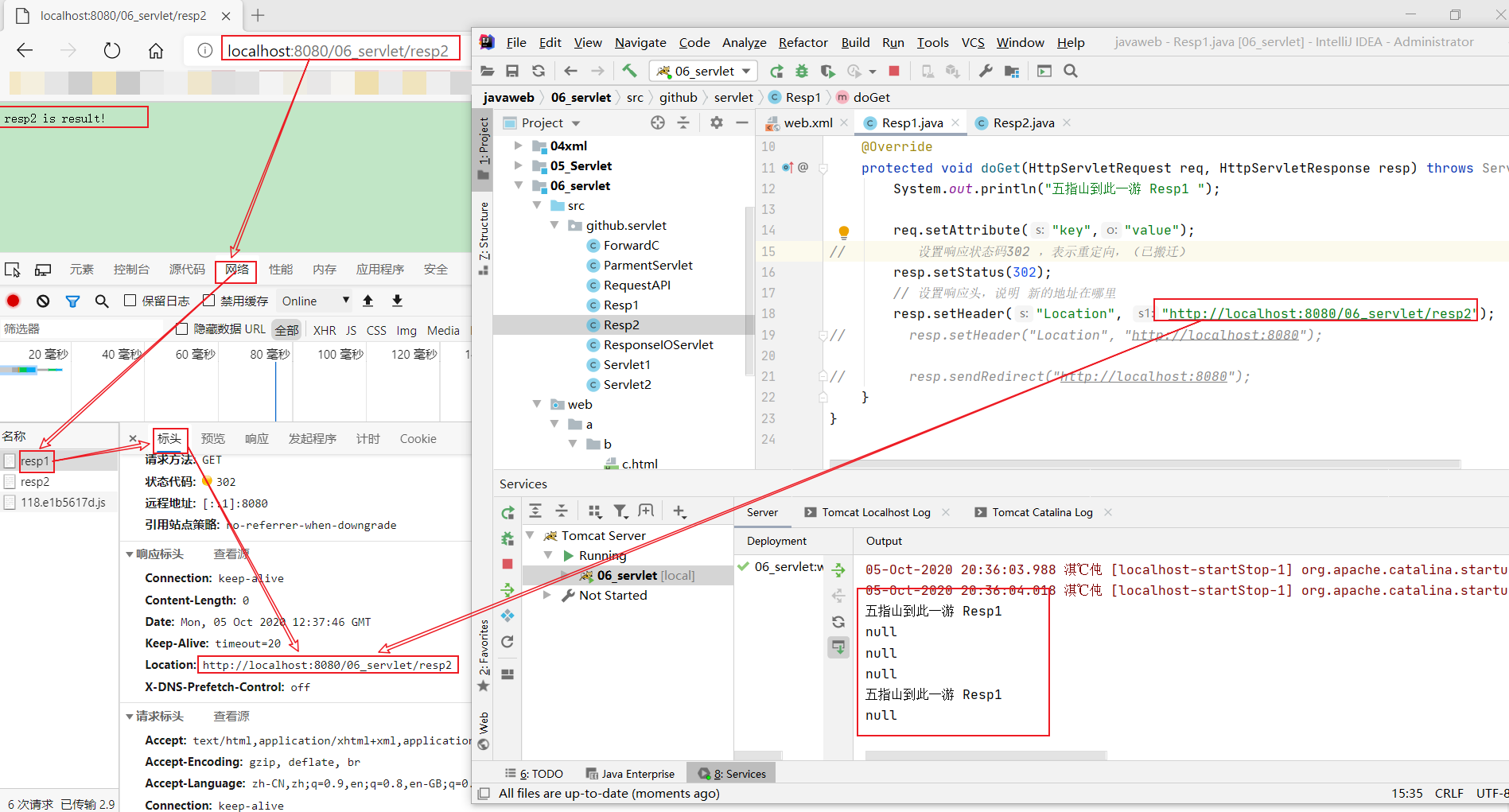
Task: Open the VCS menu
Action: [973, 42]
